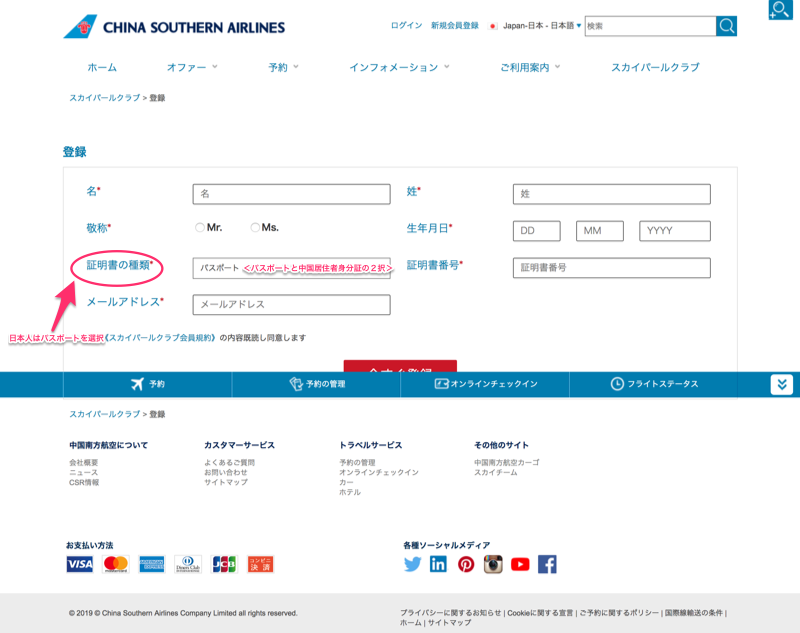Image resolution: width=800 pixels, height=633 pixels.
Task: Expand the 予約 navigation menu
Action: (x=283, y=67)
